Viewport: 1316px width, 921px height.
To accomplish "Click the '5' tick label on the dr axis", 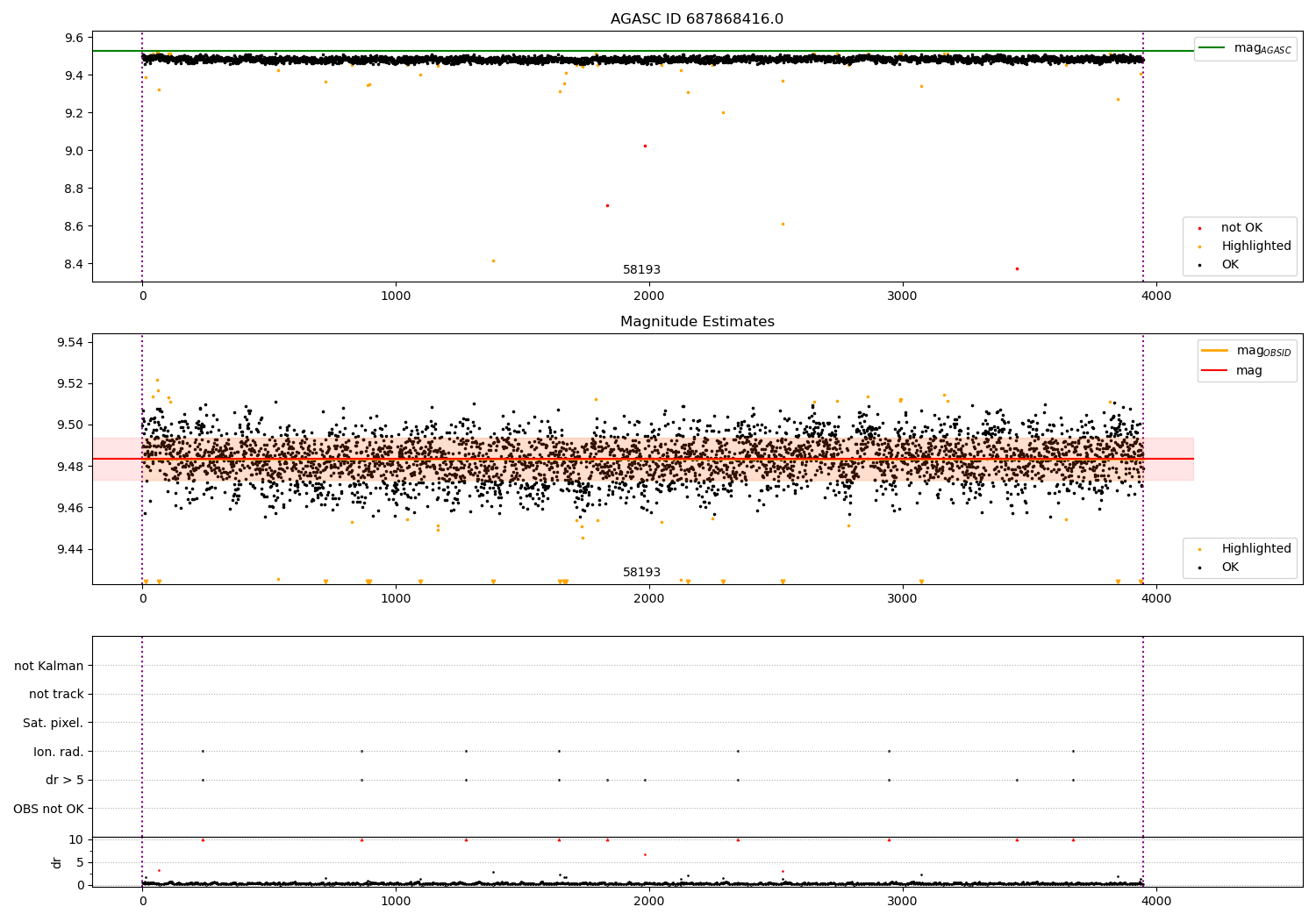I will point(80,862).
